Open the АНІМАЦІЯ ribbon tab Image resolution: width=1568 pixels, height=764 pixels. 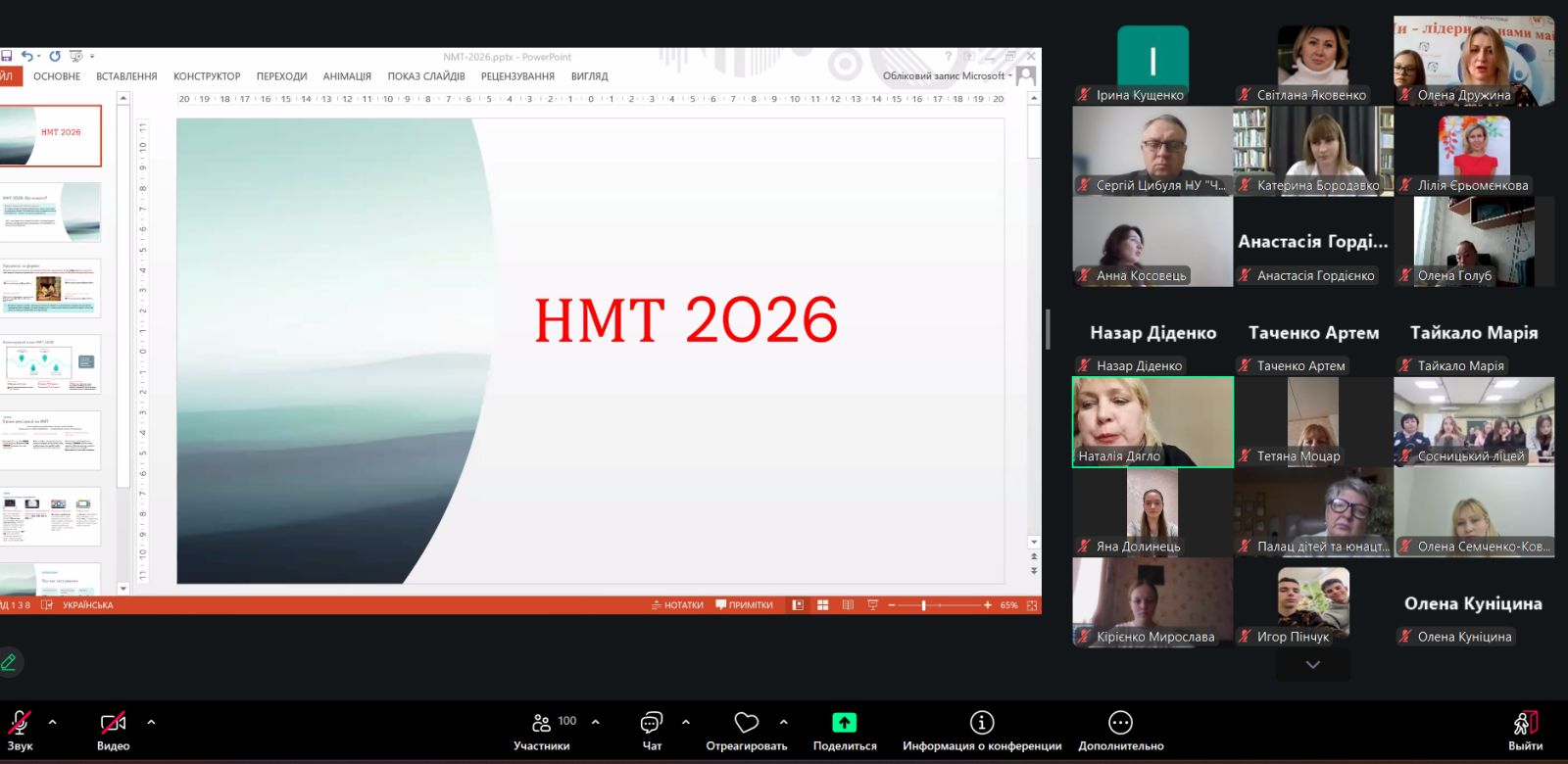coord(347,76)
